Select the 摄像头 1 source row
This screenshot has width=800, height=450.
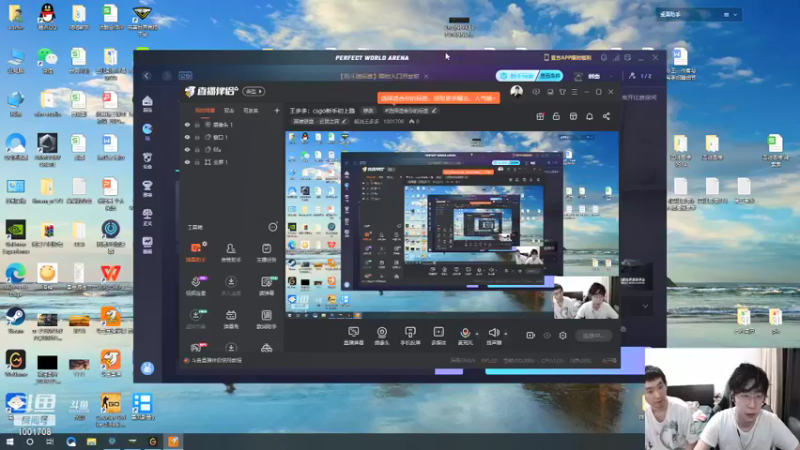231,124
